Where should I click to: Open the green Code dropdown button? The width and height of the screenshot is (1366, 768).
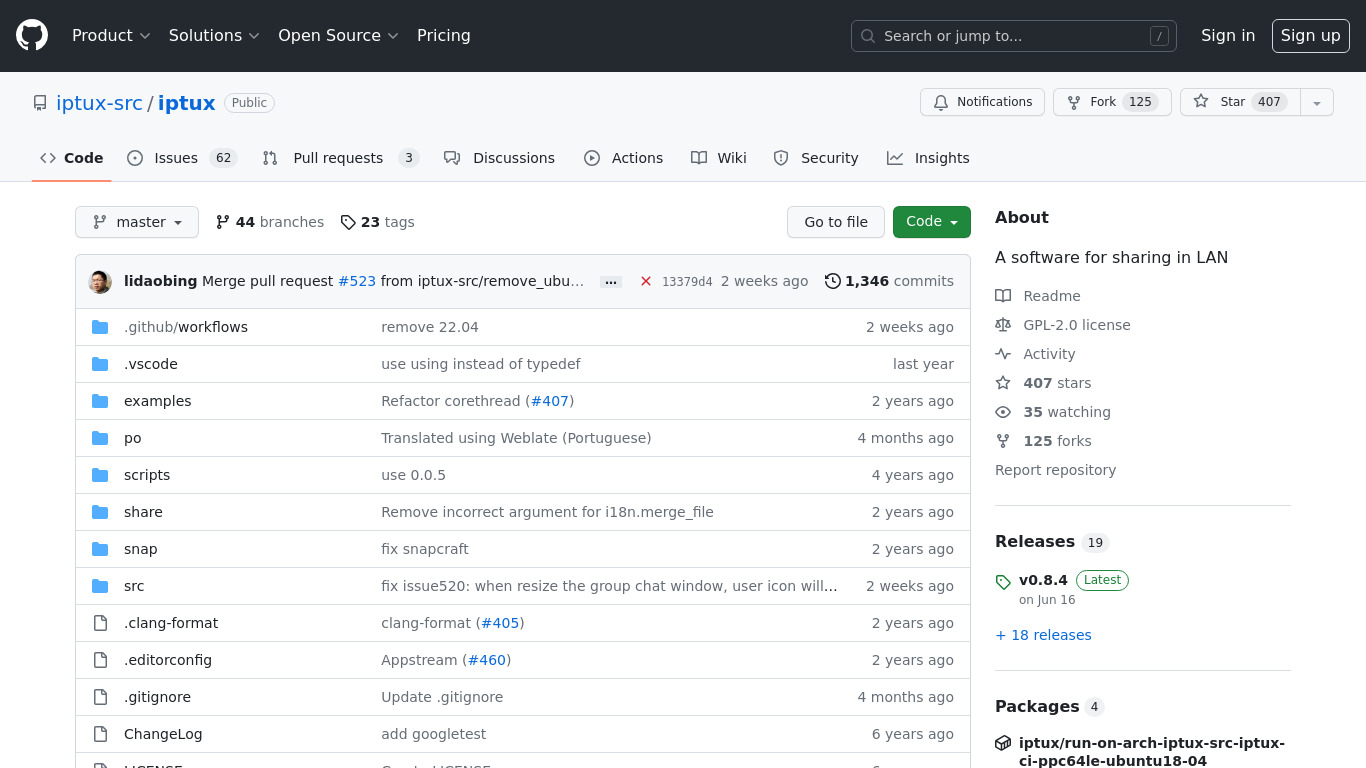click(x=932, y=222)
